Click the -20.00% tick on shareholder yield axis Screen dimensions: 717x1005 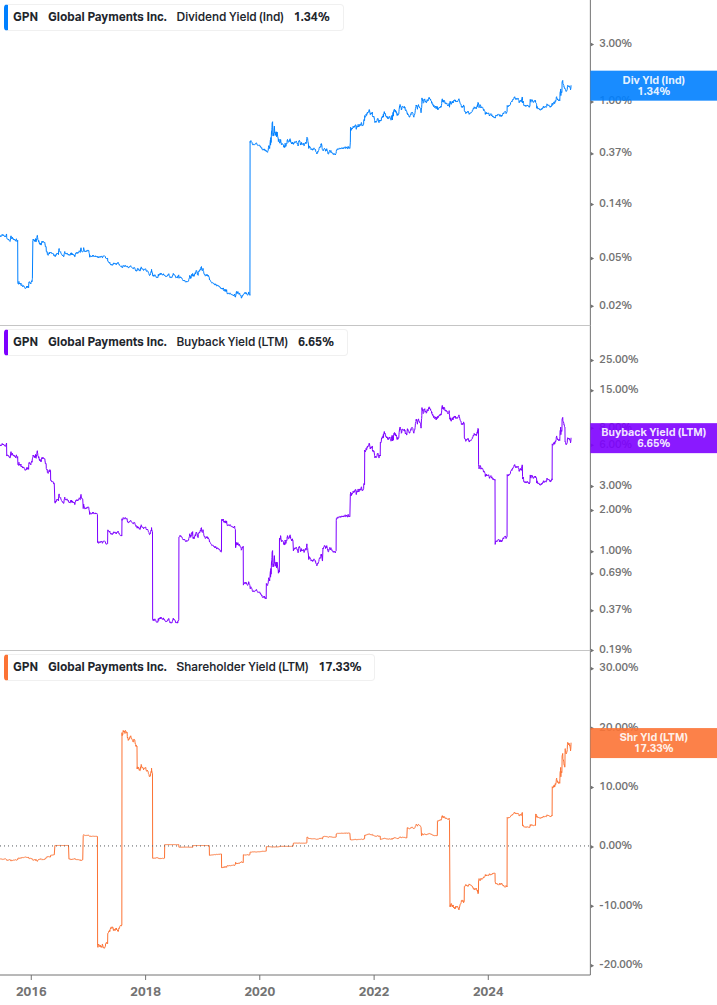point(620,965)
